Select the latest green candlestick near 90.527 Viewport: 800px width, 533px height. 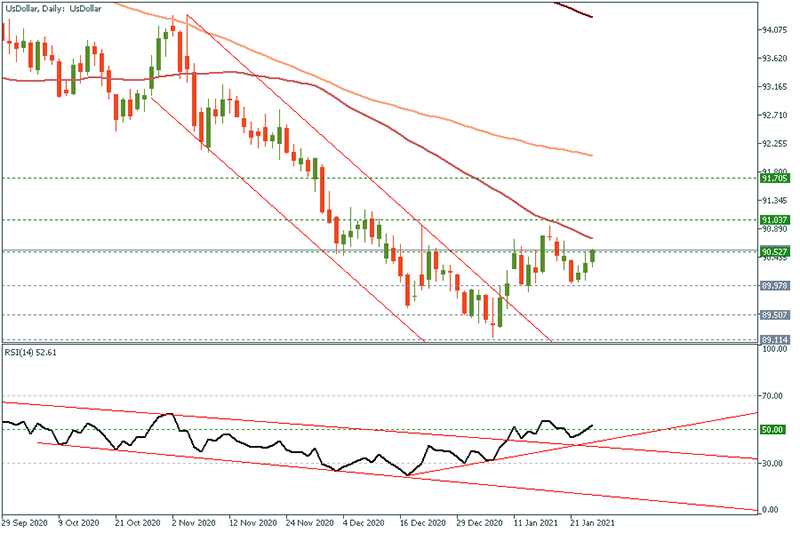click(592, 256)
